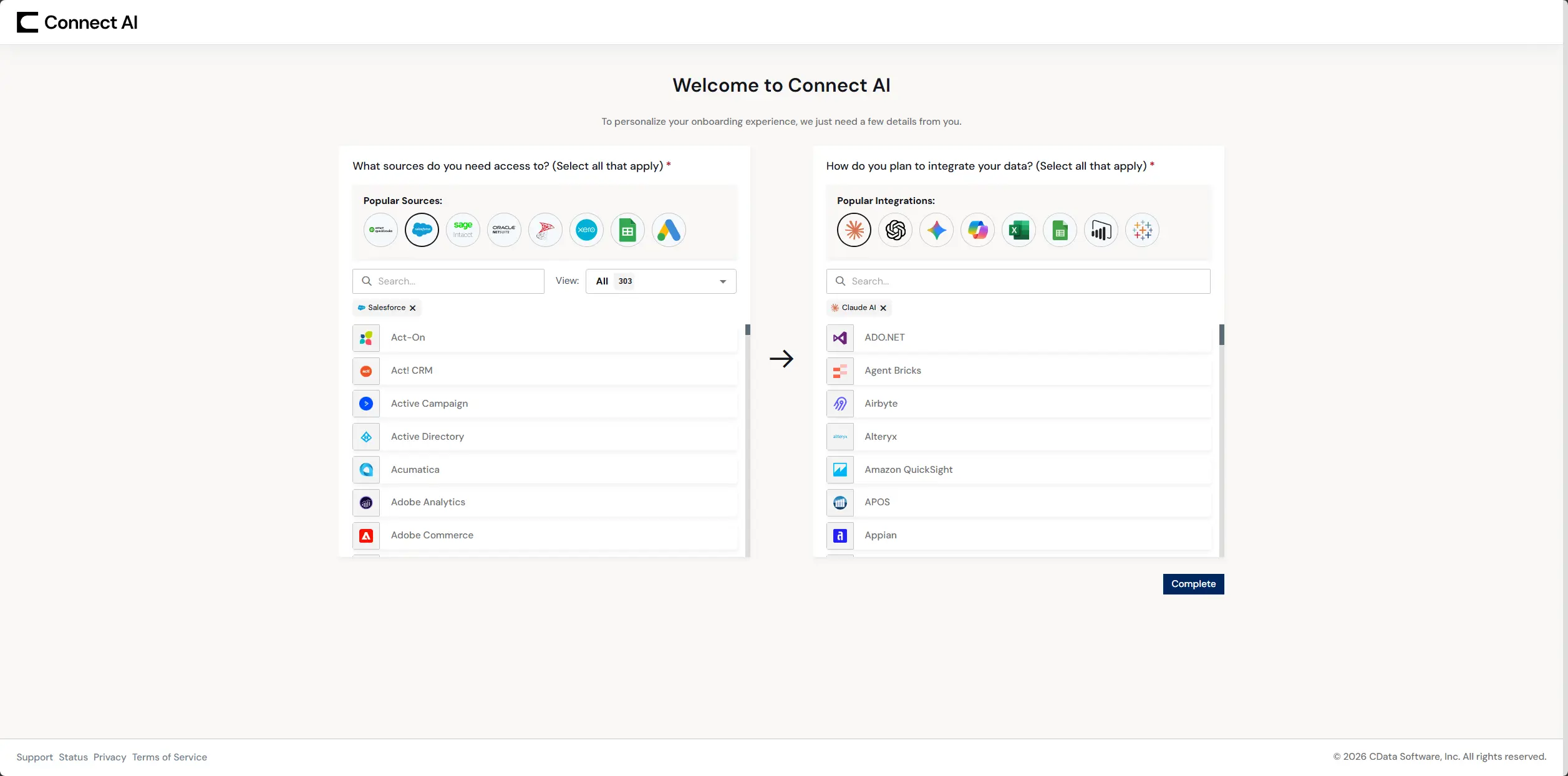Choose Agent Bricks integration row
The width and height of the screenshot is (1568, 776).
pos(1018,371)
